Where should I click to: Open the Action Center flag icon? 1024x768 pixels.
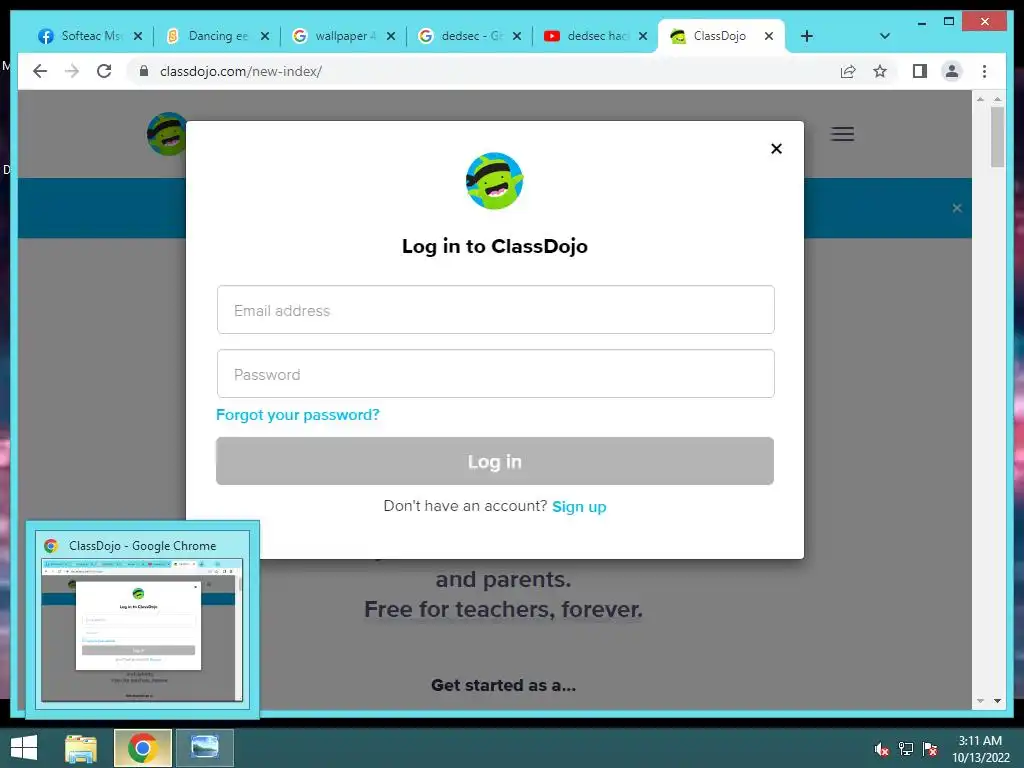click(930, 749)
